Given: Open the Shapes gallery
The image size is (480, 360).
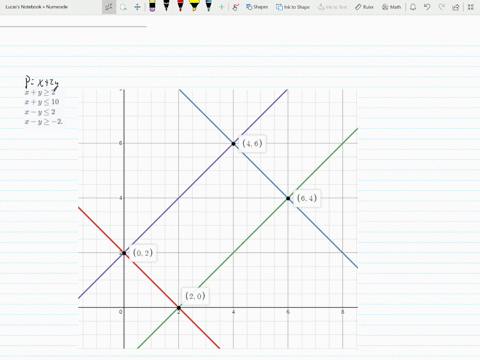Looking at the screenshot, I should pyautogui.click(x=257, y=7).
